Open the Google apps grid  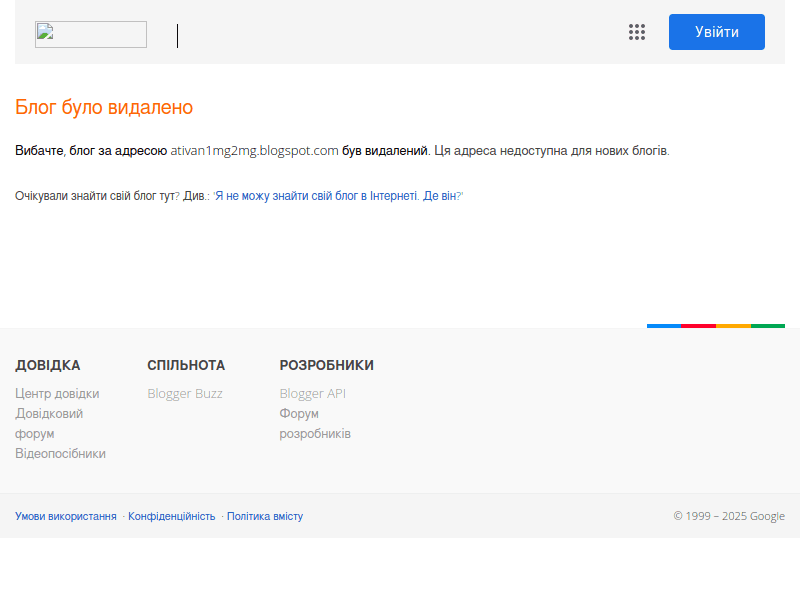pos(637,32)
